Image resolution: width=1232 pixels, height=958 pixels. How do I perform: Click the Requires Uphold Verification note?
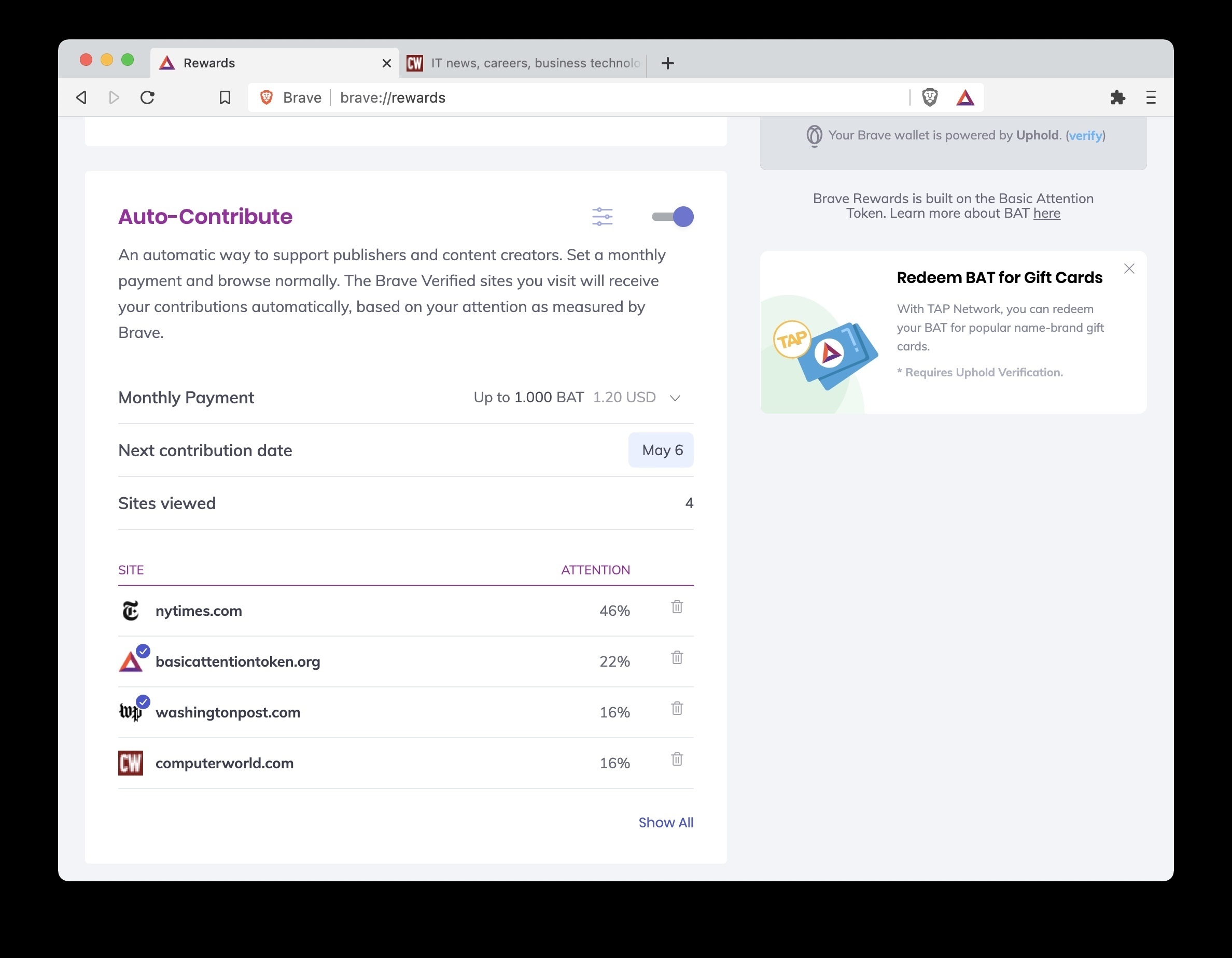[980, 372]
